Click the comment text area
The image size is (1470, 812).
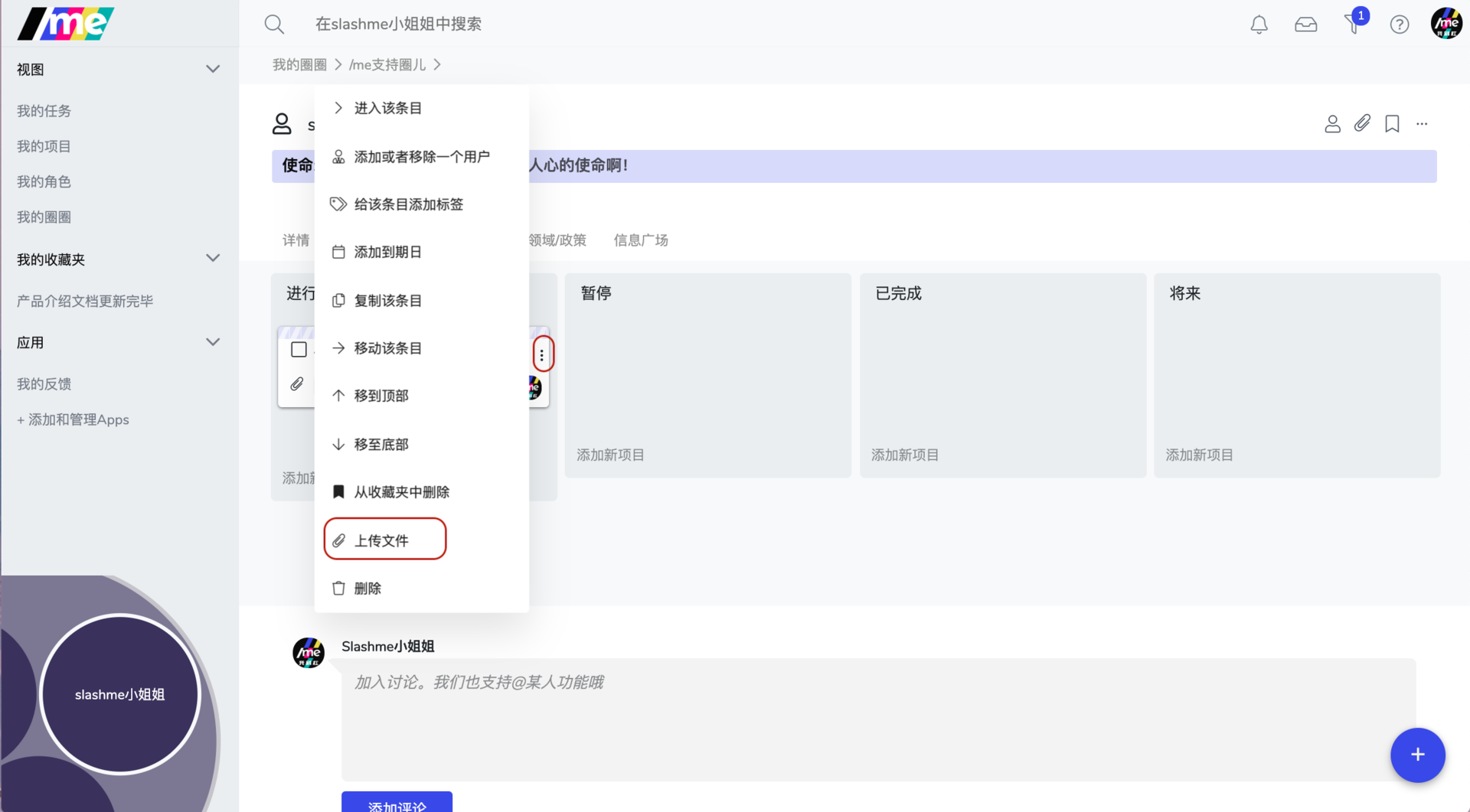coord(878,719)
